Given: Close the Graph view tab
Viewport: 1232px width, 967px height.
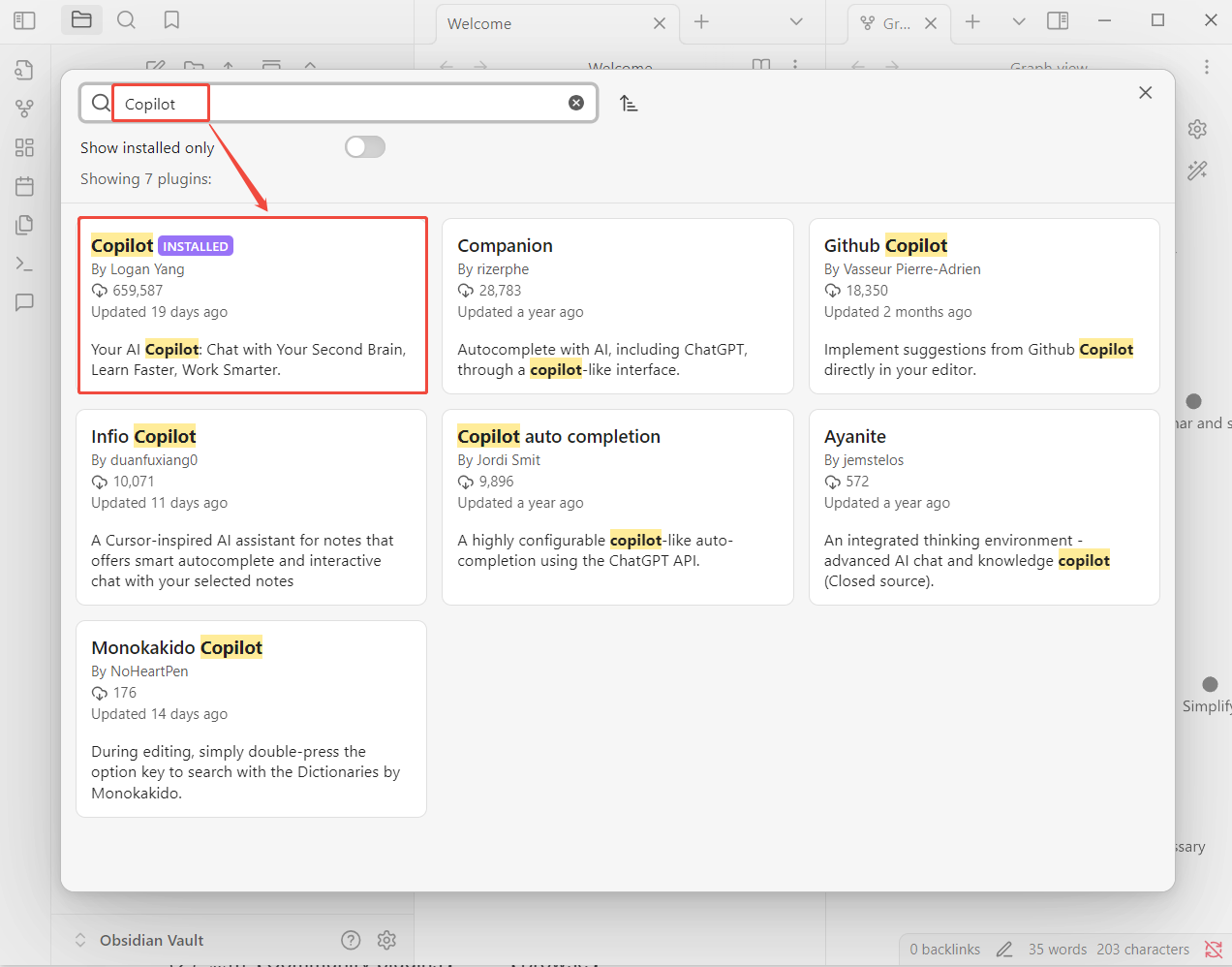Looking at the screenshot, I should pyautogui.click(x=931, y=23).
